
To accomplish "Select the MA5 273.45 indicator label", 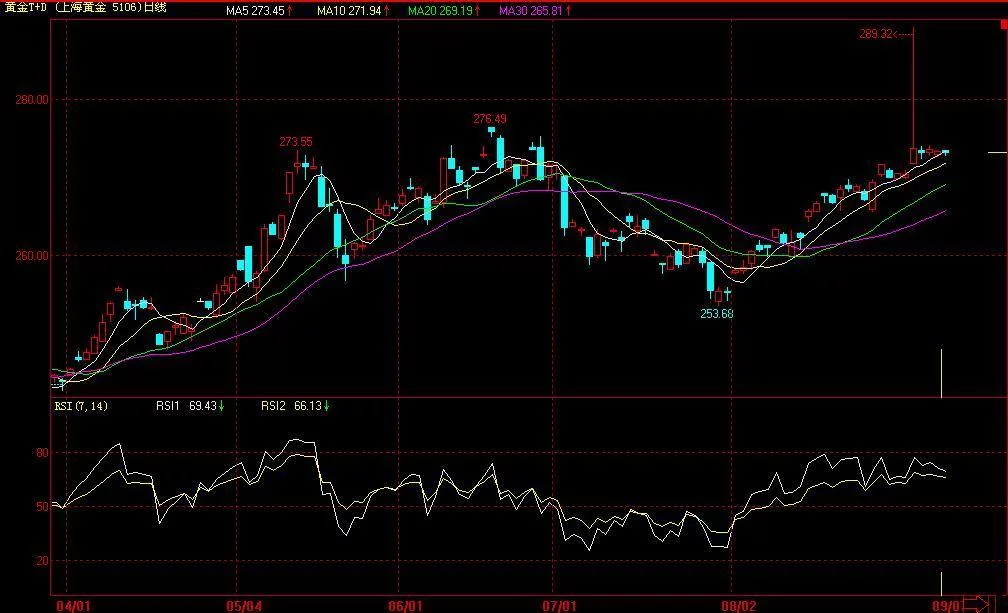I will click(x=255, y=11).
